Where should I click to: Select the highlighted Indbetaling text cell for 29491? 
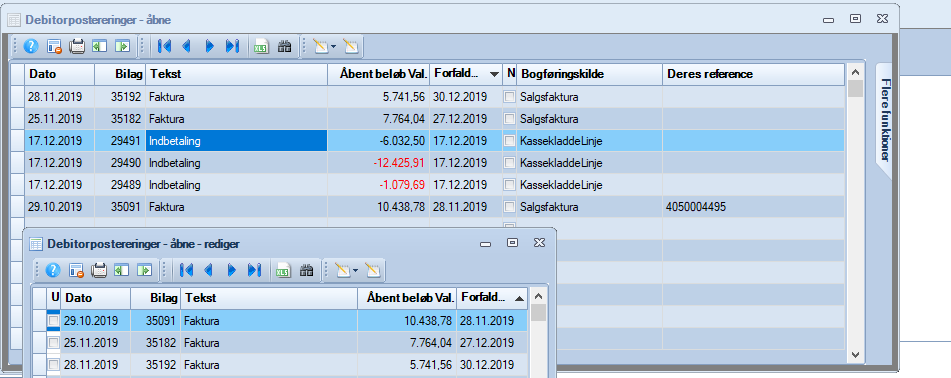point(237,141)
